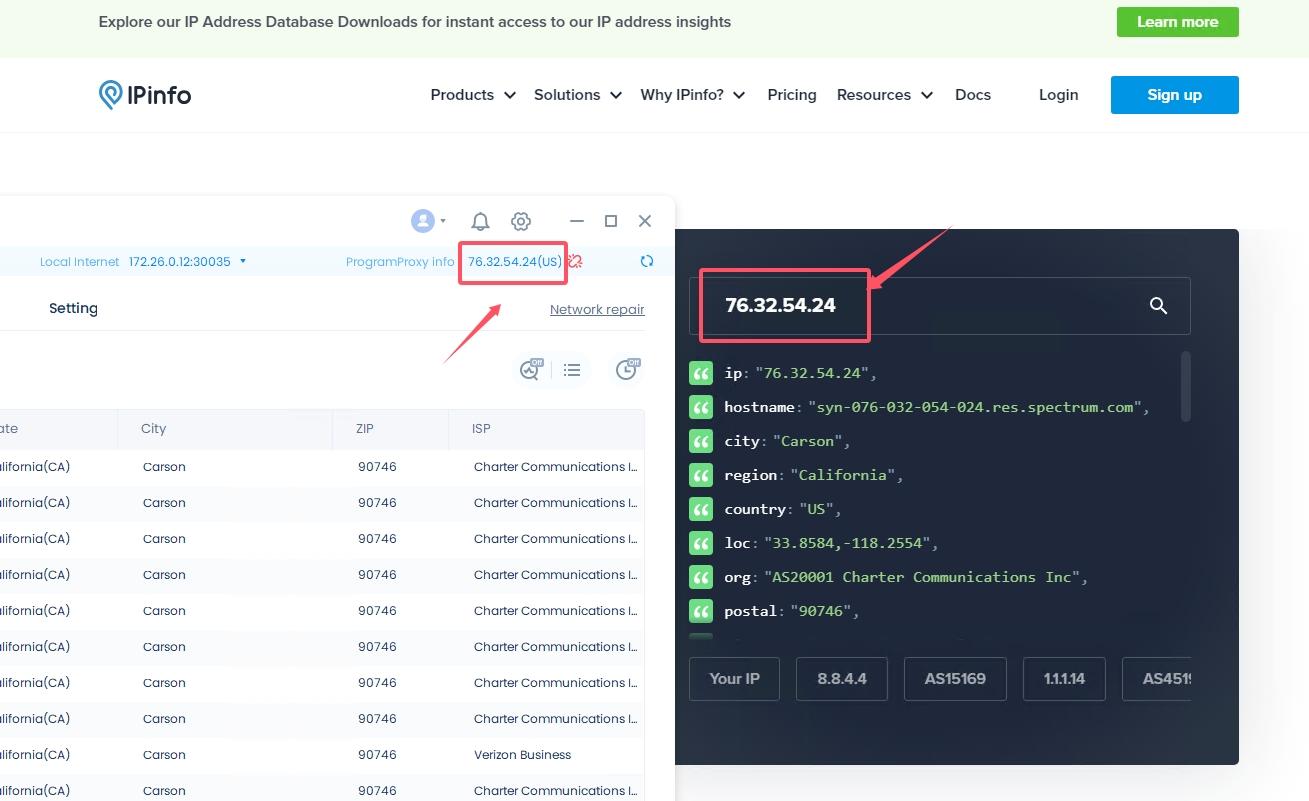The height and width of the screenshot is (801, 1309).
Task: Click the list view icon
Action: (x=572, y=370)
